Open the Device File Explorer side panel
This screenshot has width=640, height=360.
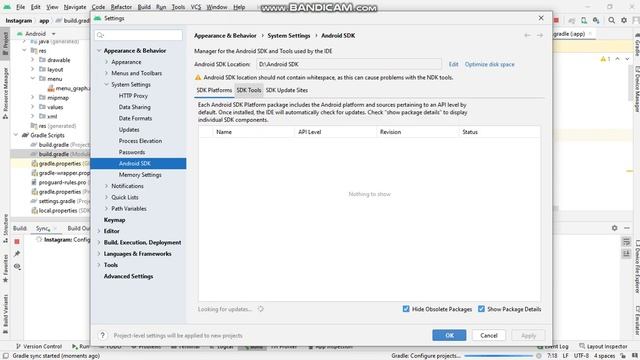636,266
